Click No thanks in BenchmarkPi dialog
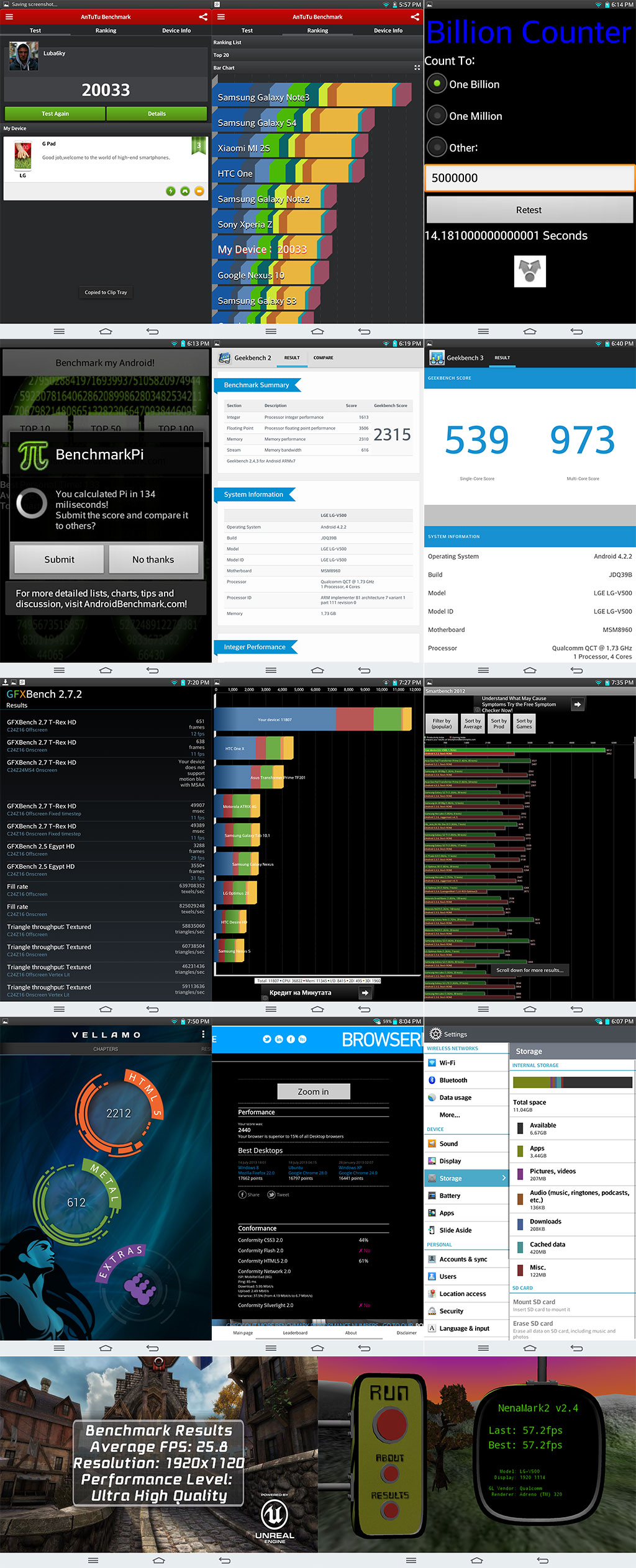The image size is (636, 1568). (153, 559)
